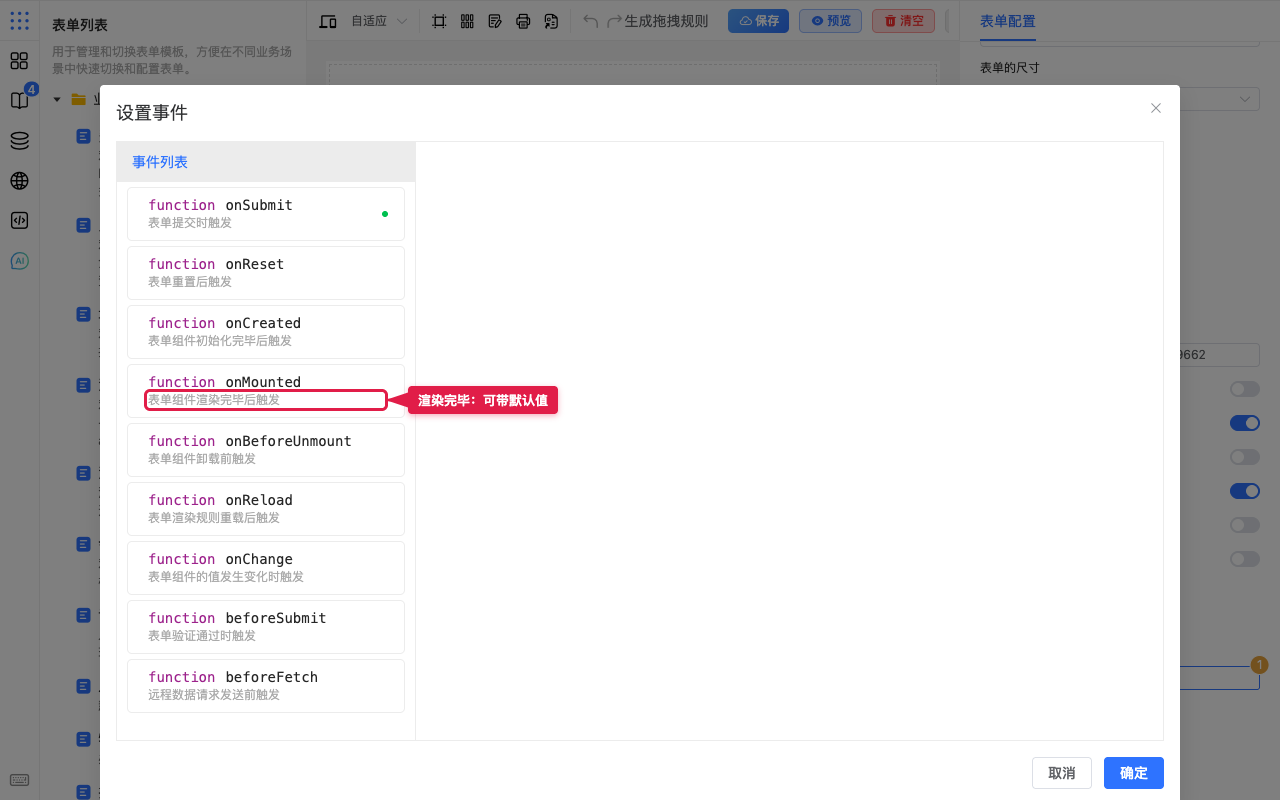
Task: Click the print icon in top toolbar
Action: click(x=523, y=21)
